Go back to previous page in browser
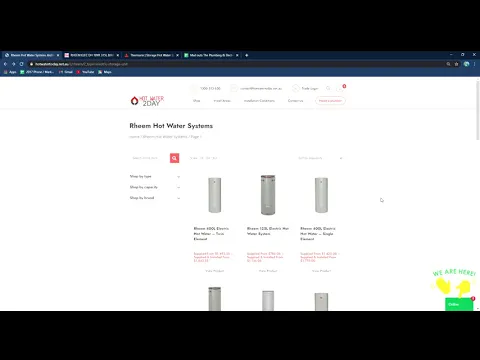The image size is (480, 360). tap(5, 64)
